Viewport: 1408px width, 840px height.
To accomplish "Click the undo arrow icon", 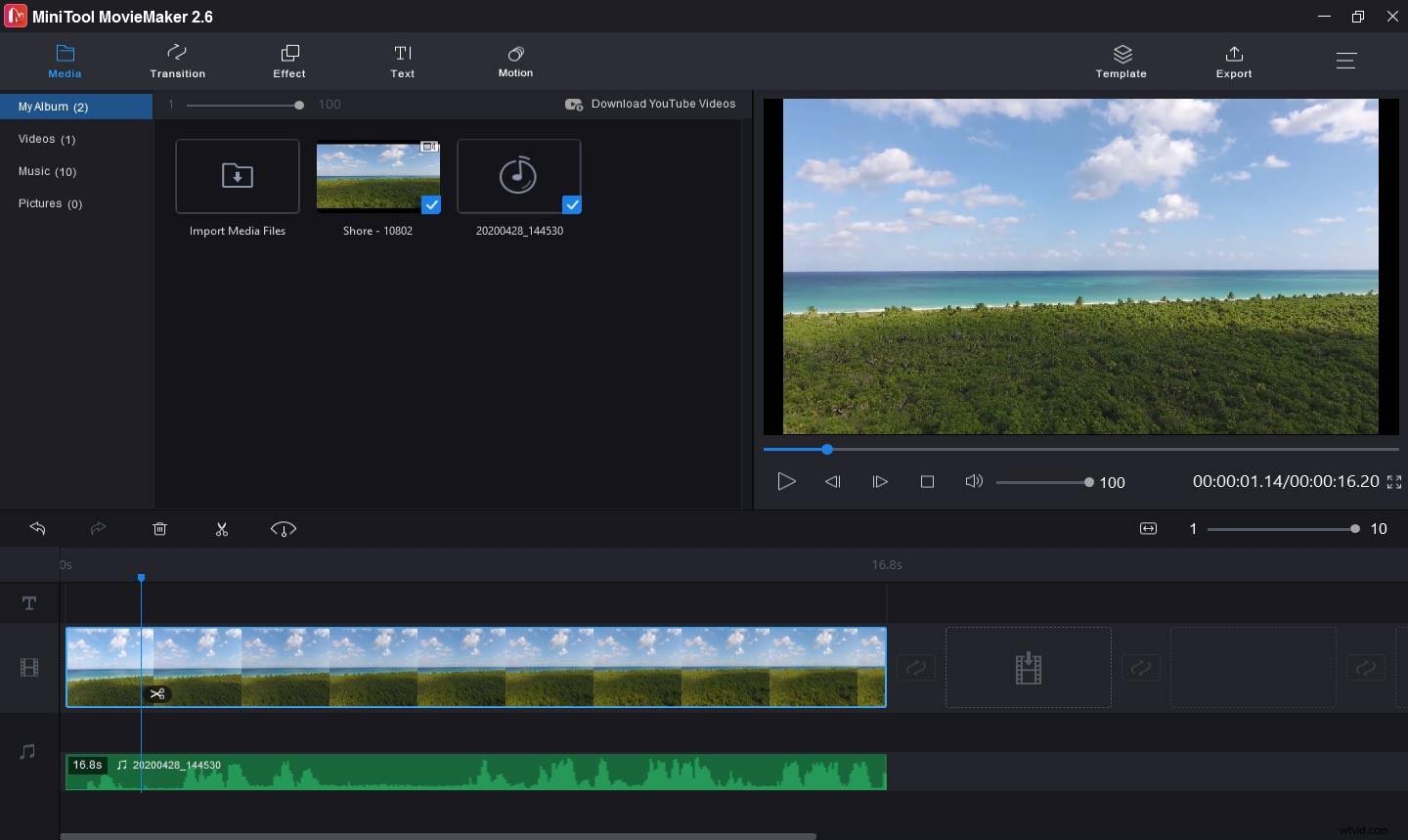I will point(38,529).
